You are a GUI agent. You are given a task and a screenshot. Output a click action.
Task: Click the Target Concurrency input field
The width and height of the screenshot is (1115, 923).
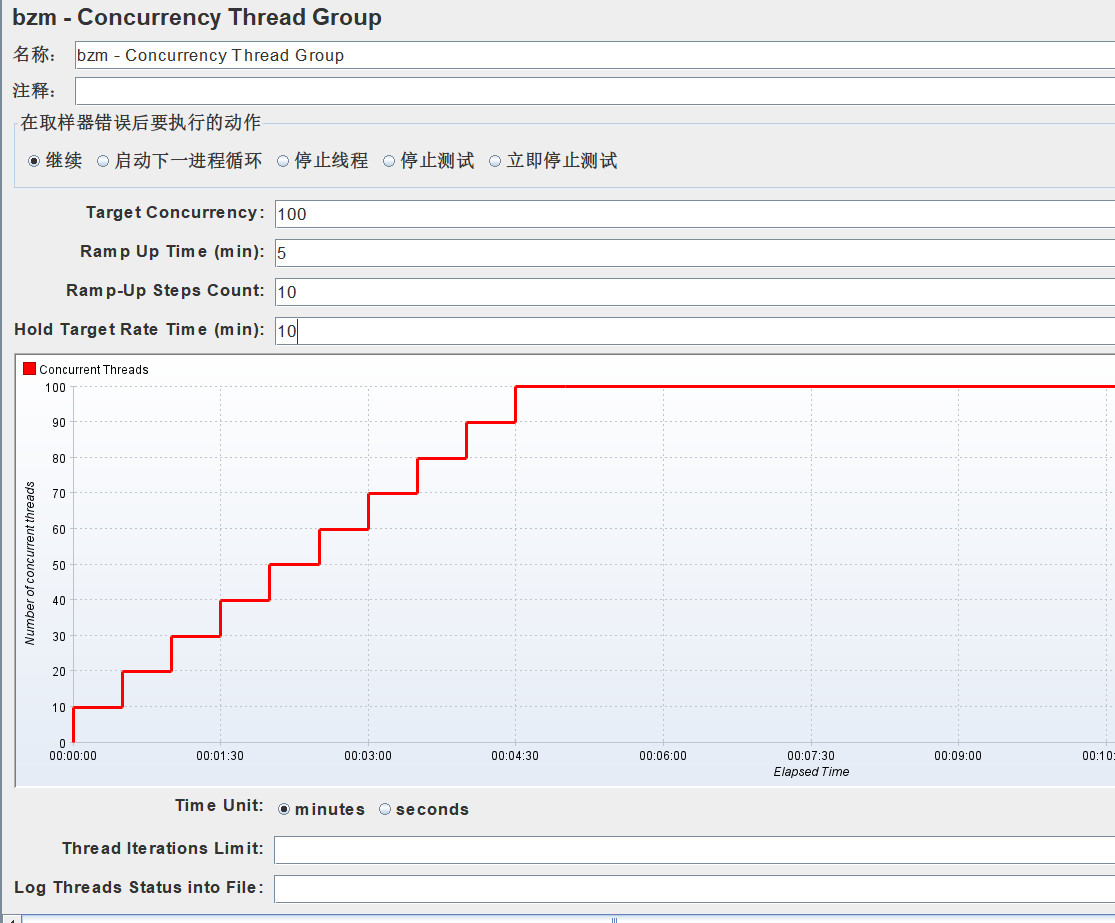click(500, 213)
